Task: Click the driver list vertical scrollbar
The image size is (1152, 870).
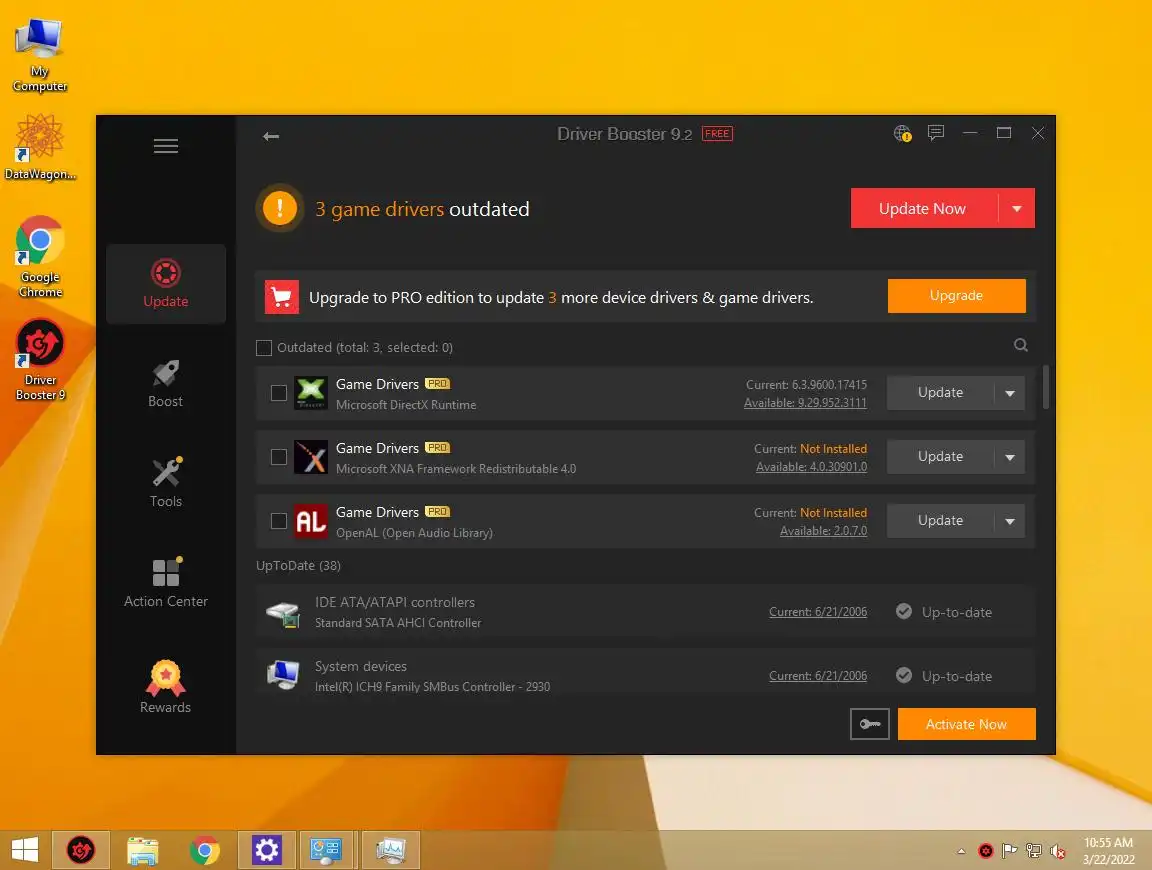Action: coord(1045,387)
